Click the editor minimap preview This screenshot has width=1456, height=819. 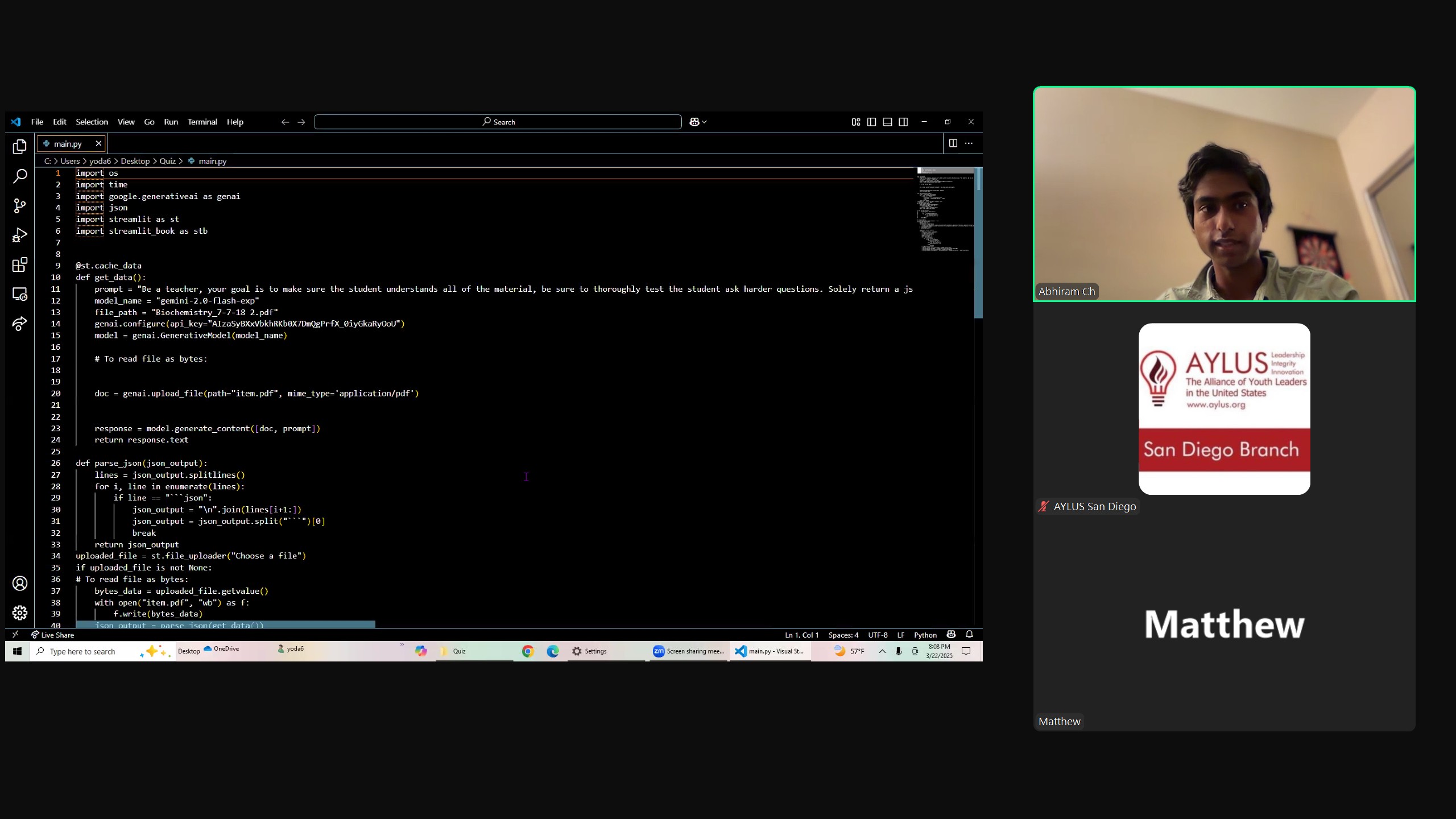point(945,210)
